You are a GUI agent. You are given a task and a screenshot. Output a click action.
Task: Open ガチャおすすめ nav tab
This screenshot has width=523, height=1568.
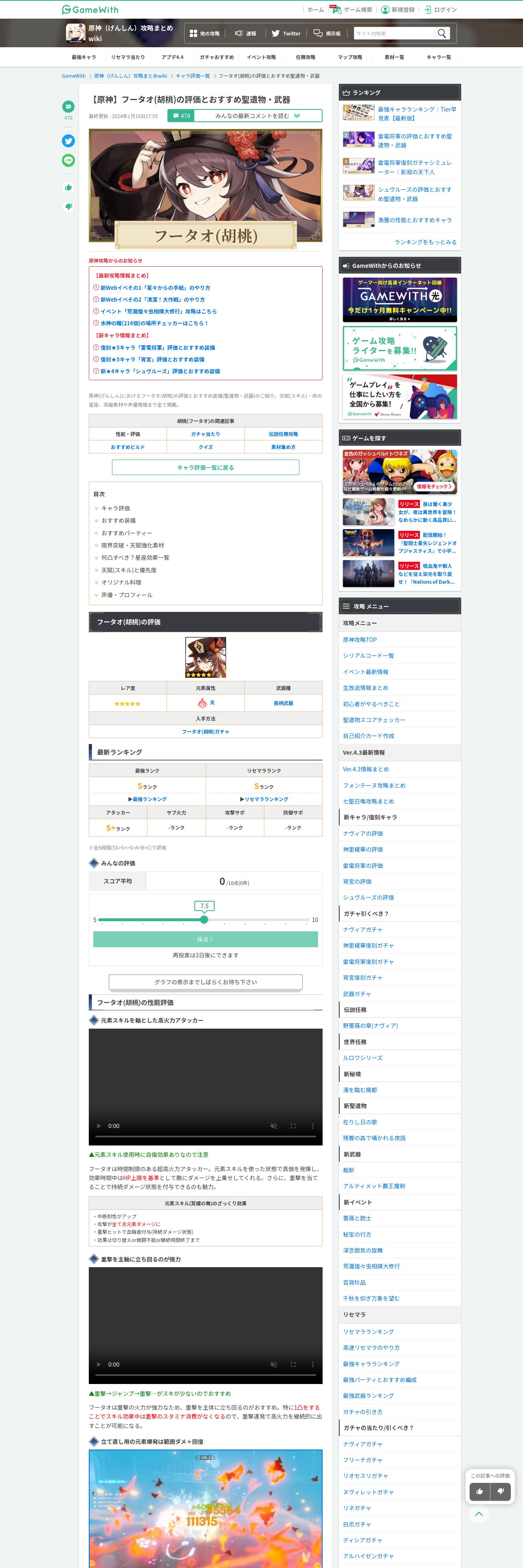tap(217, 57)
